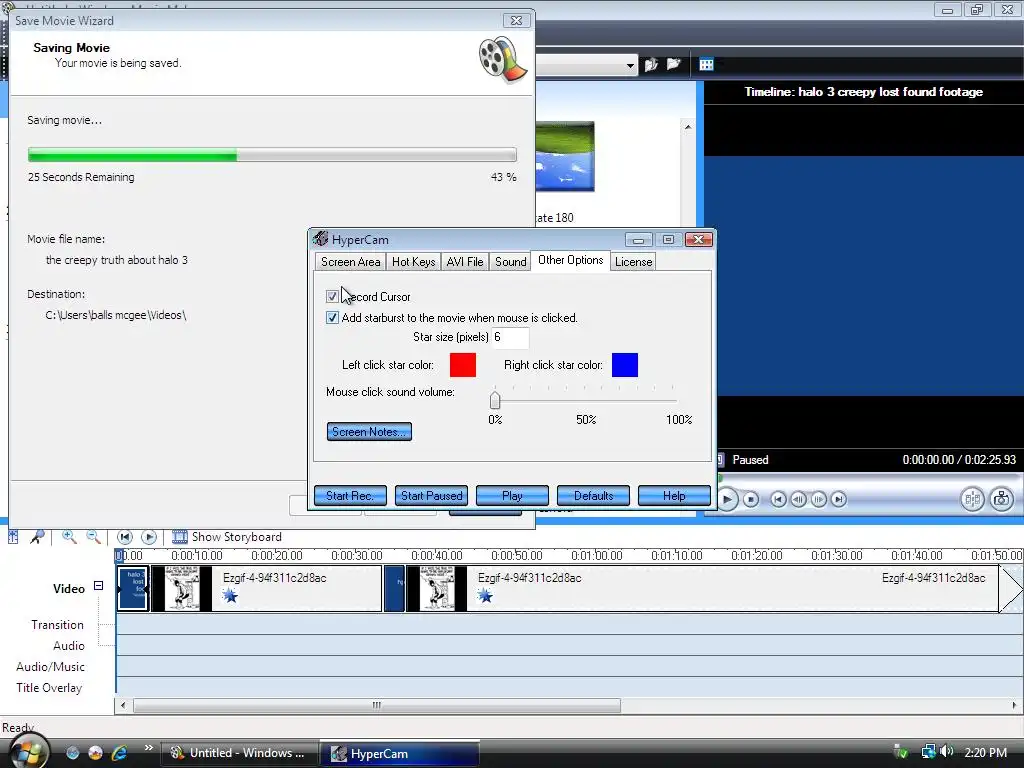The height and width of the screenshot is (768, 1024).
Task: Click the HyperCam taskbar button
Action: [400, 753]
